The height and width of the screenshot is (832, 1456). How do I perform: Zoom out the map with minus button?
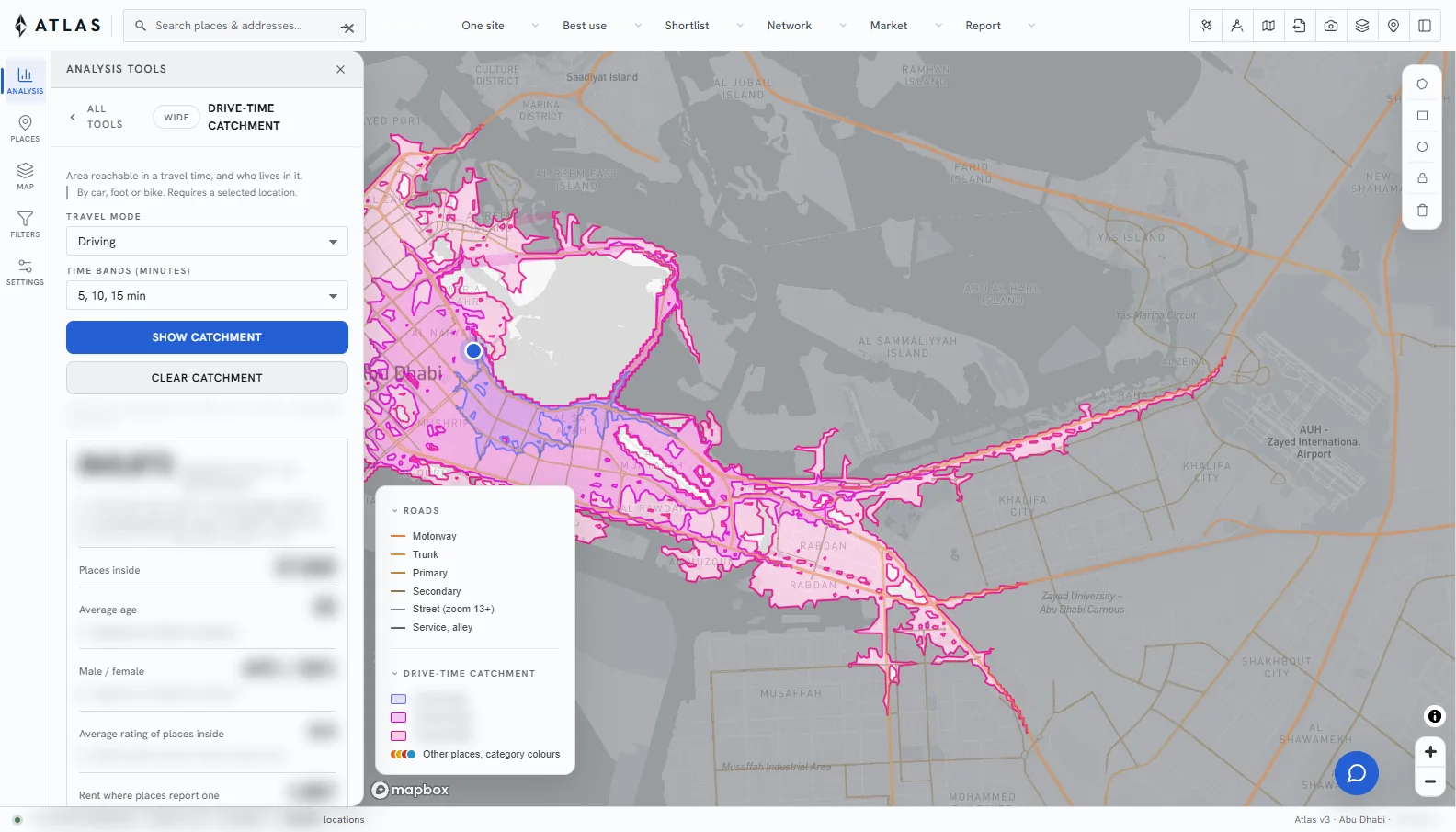click(1430, 781)
